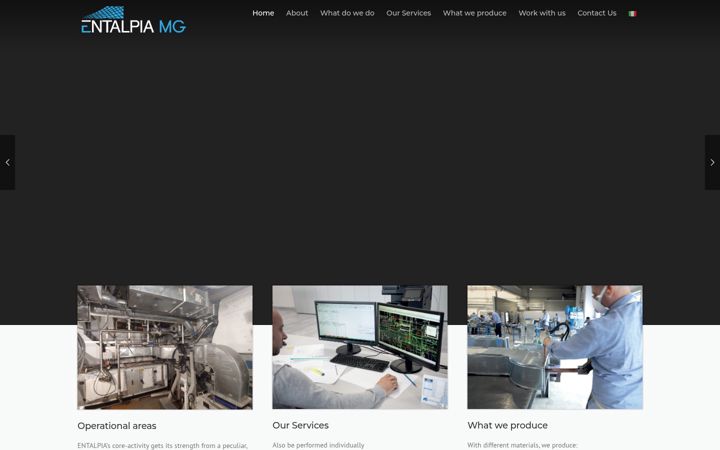
Task: Switch language via the Italian flag icon
Action: coord(632,13)
